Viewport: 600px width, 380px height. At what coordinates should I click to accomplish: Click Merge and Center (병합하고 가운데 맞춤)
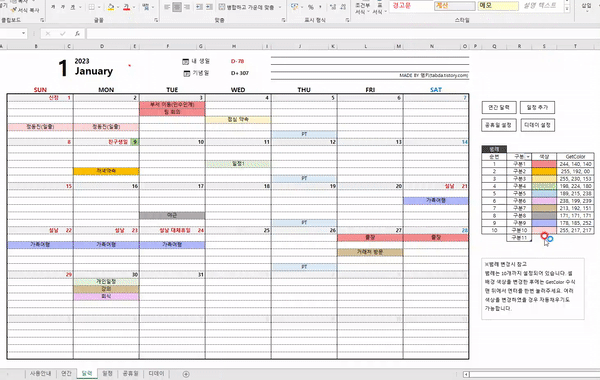pos(246,7)
